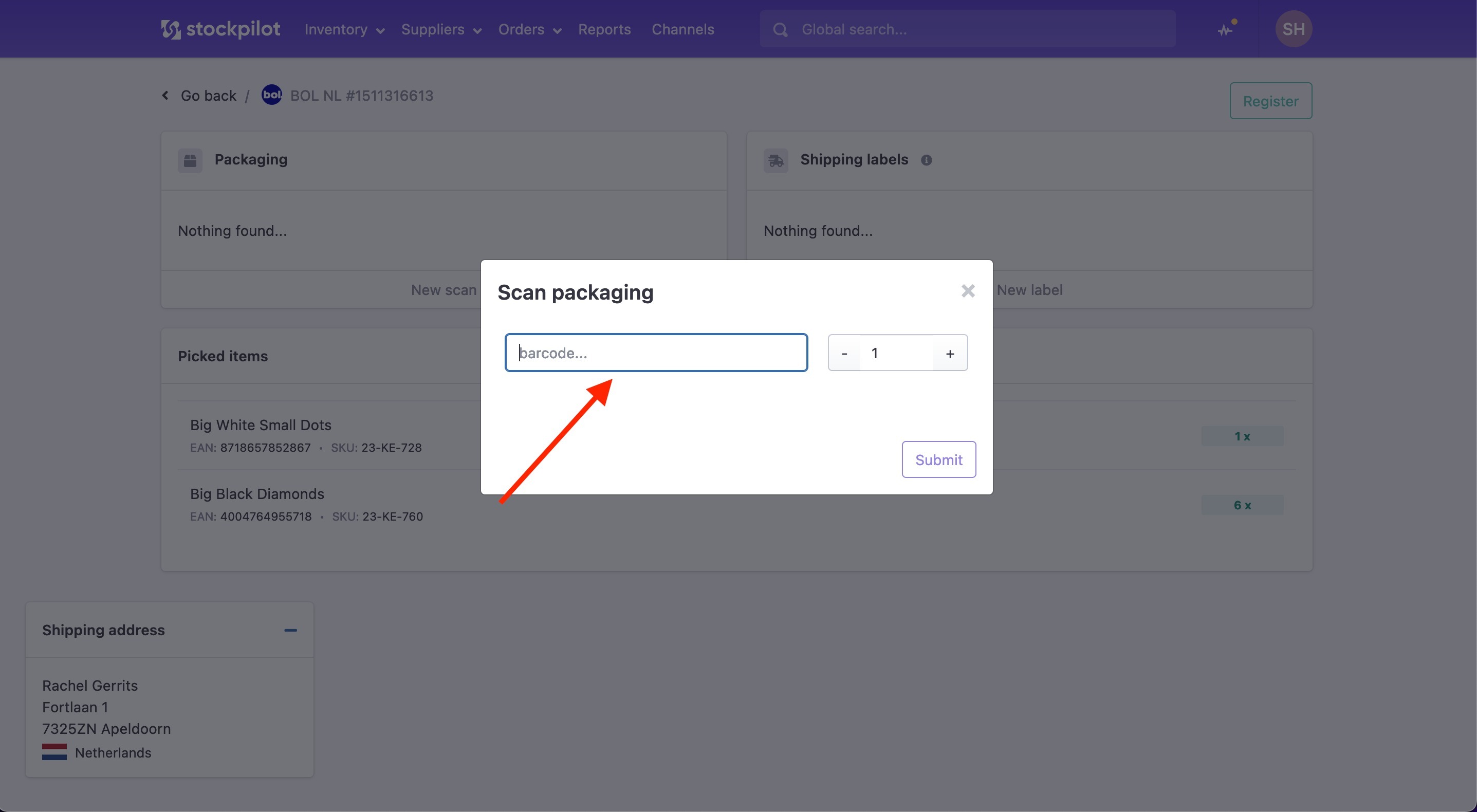Image resolution: width=1477 pixels, height=812 pixels.
Task: Open the activity pulse notifications icon
Action: point(1226,29)
